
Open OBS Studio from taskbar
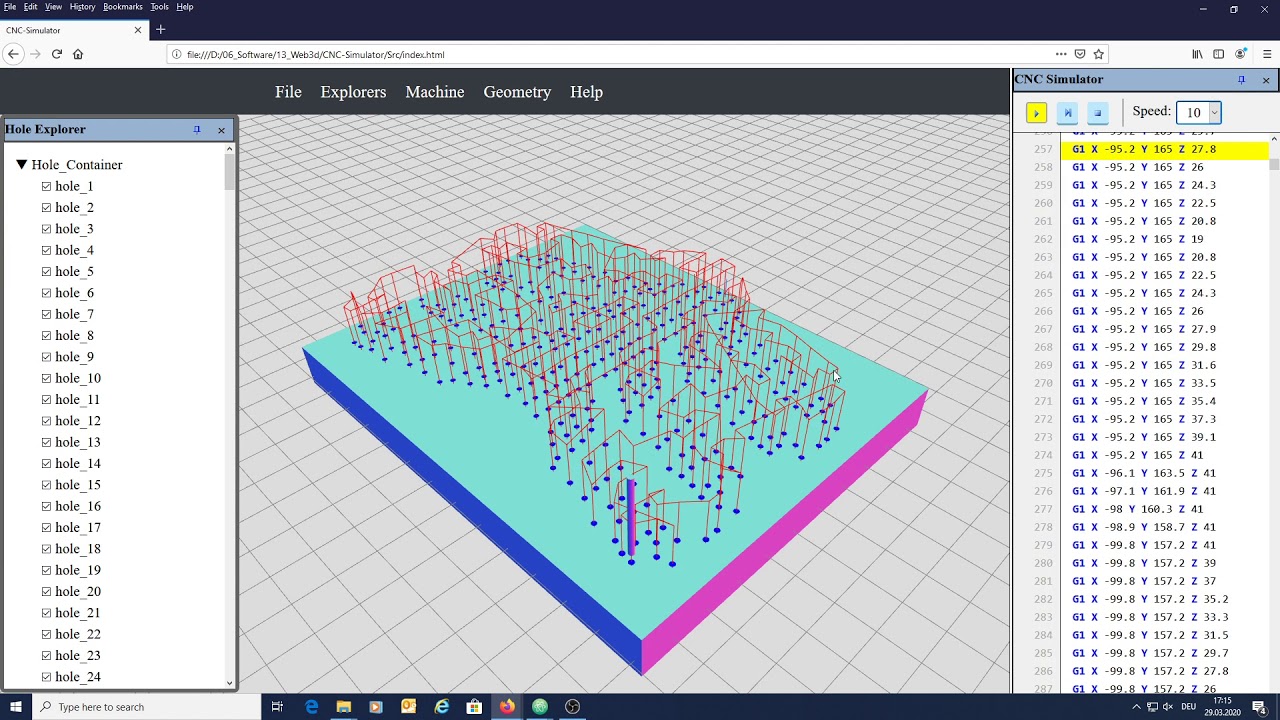(x=572, y=707)
